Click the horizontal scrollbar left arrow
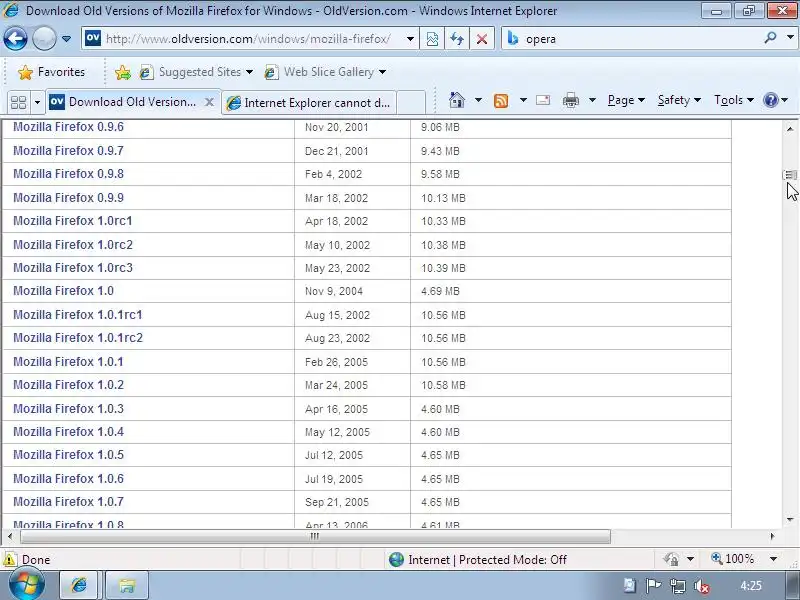800x600 pixels. click(x=10, y=536)
